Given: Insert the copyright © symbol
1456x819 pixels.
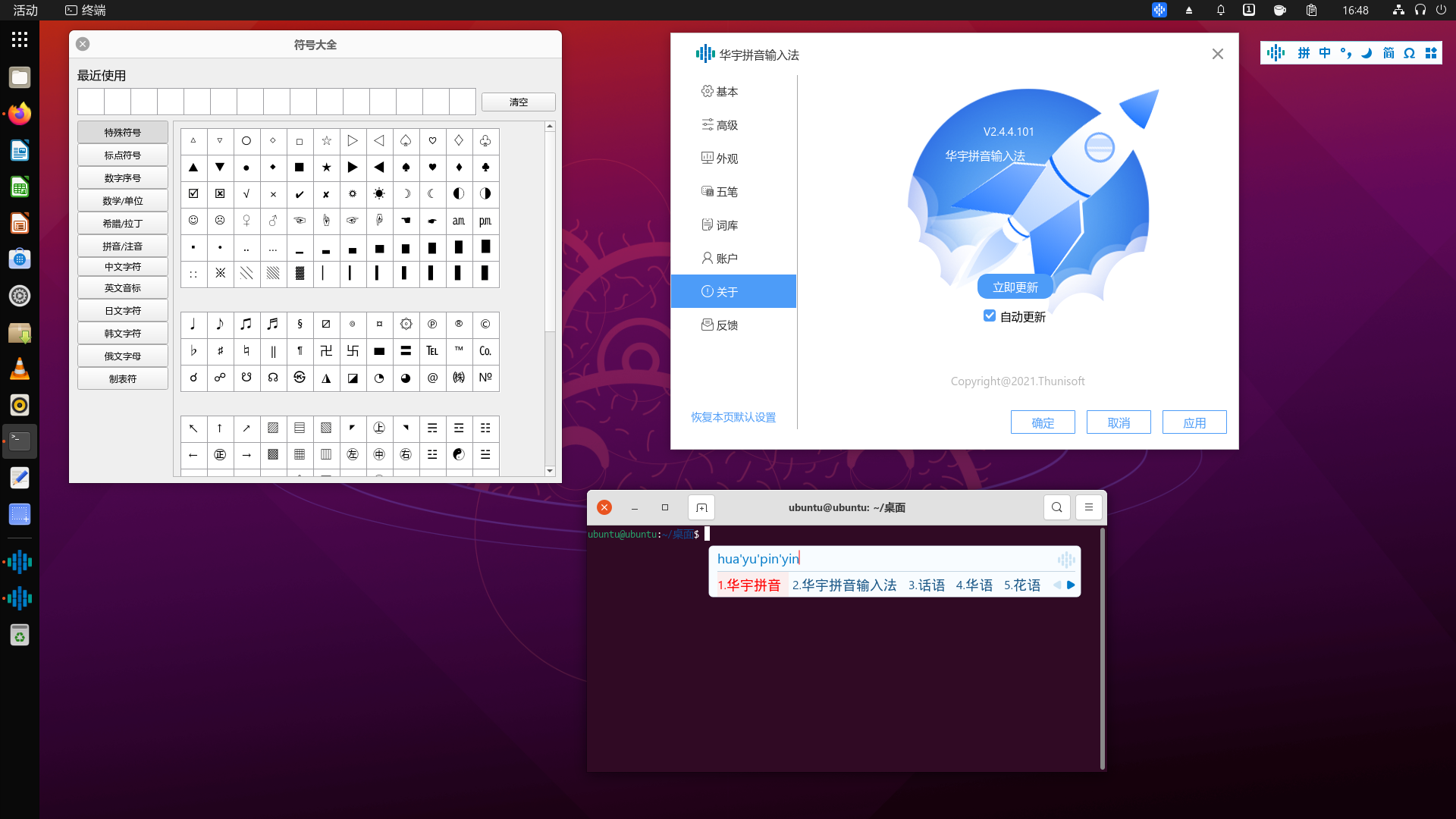Looking at the screenshot, I should (x=485, y=325).
